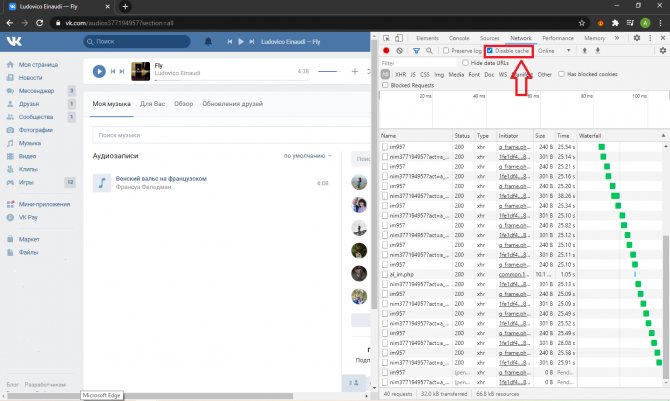Add current track with plus icon
Image resolution: width=670 pixels, height=401 pixels.
(x=355, y=71)
